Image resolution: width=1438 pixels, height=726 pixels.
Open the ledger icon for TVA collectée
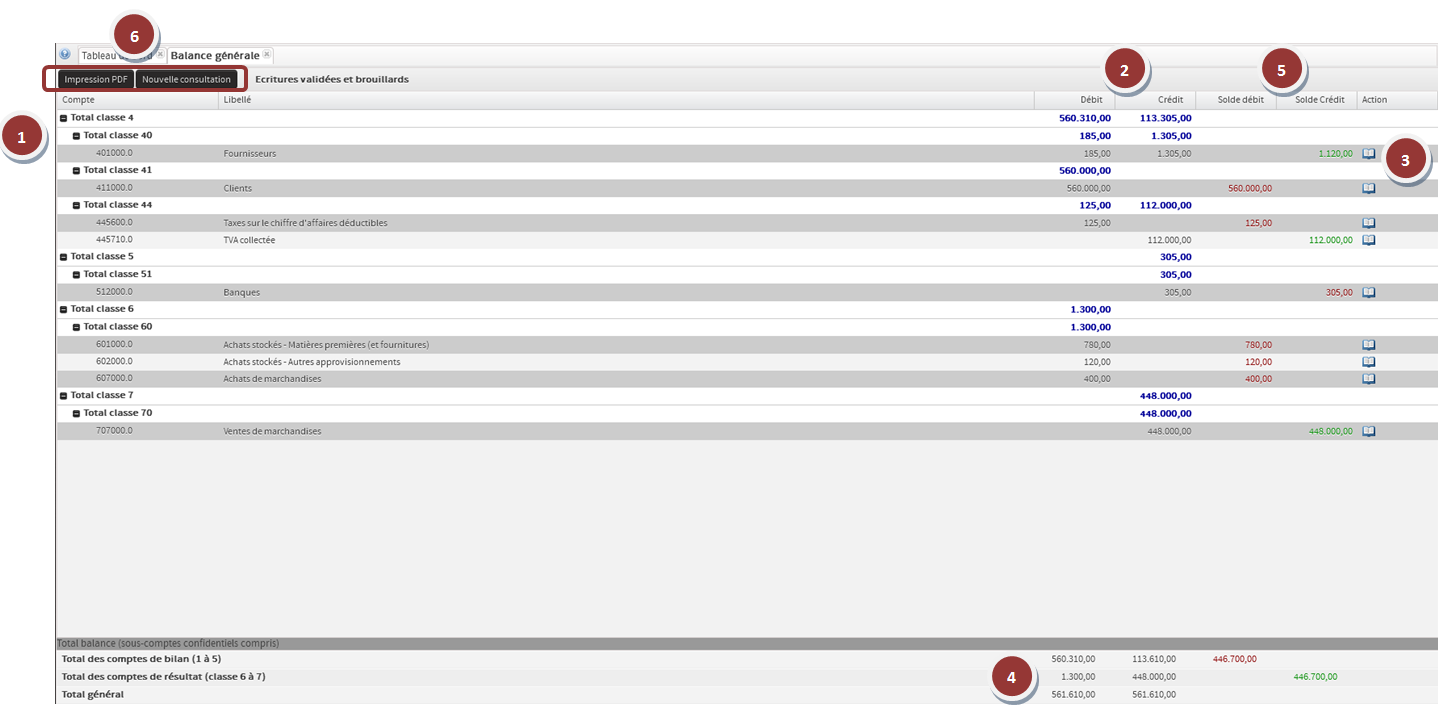[1369, 240]
